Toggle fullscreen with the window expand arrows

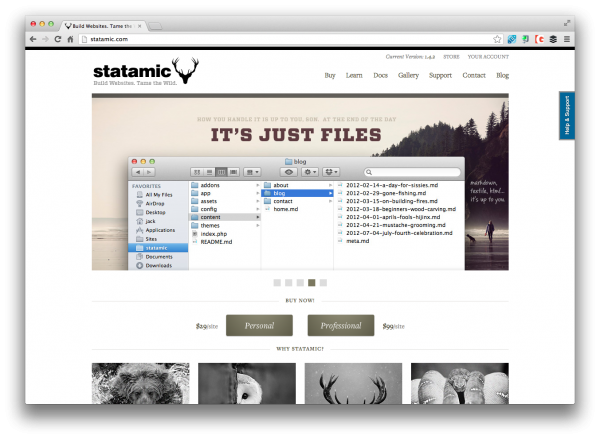coord(567,24)
